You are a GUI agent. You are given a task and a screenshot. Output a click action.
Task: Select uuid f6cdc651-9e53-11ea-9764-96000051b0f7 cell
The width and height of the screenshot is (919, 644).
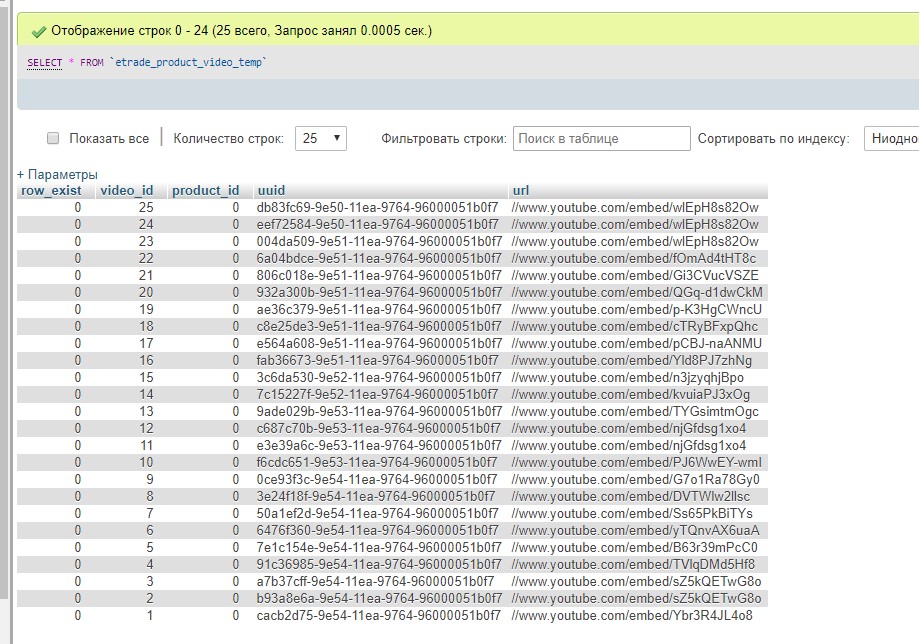pos(377,462)
